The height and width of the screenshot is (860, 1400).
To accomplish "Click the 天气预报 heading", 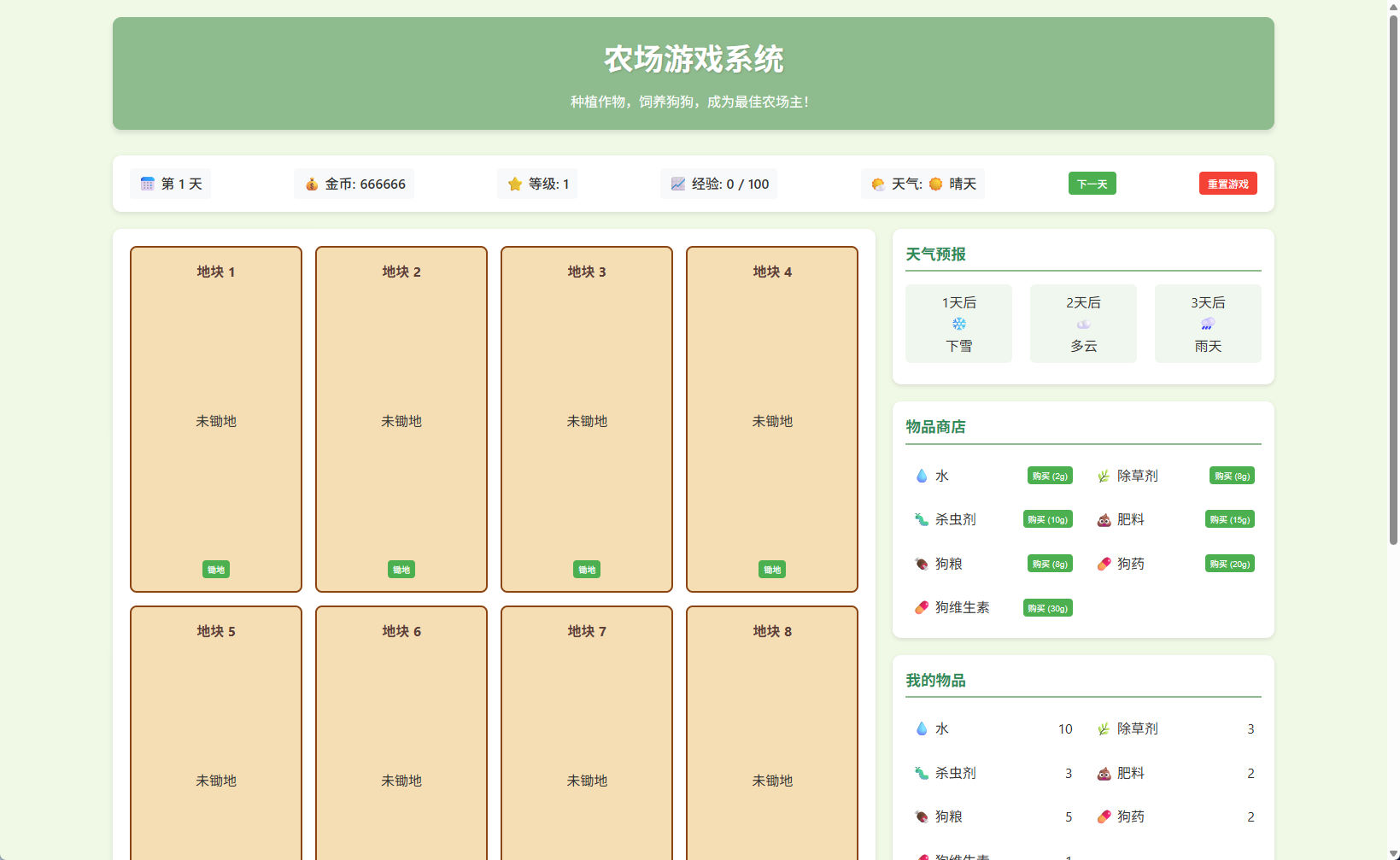I will click(x=935, y=254).
